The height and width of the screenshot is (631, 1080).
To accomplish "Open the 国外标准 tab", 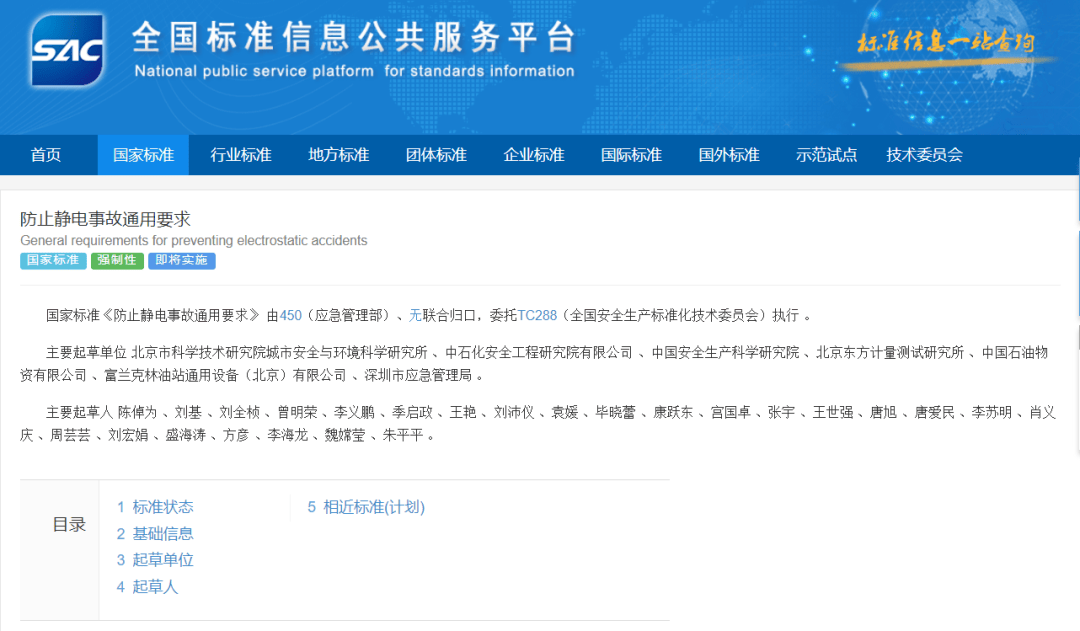I will (729, 155).
